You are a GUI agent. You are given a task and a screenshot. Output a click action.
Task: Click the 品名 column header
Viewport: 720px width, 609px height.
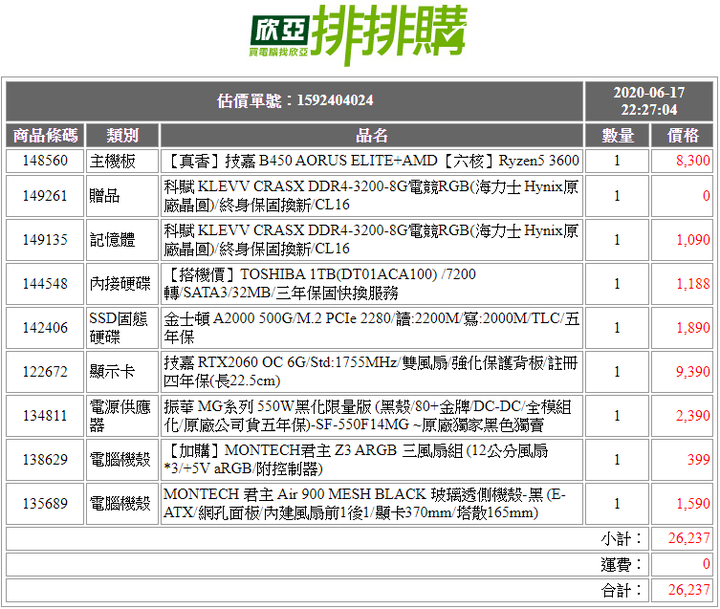(371, 135)
